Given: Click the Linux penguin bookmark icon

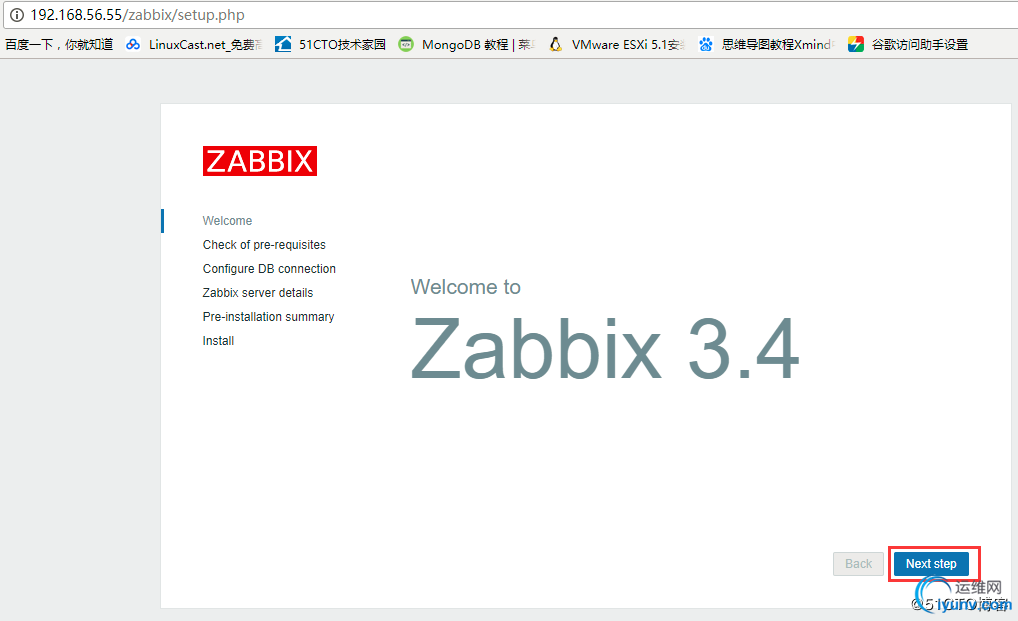Looking at the screenshot, I should [556, 44].
